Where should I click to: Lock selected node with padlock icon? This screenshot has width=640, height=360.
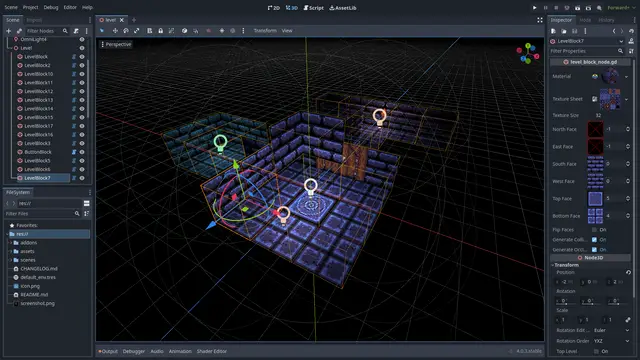point(160,31)
